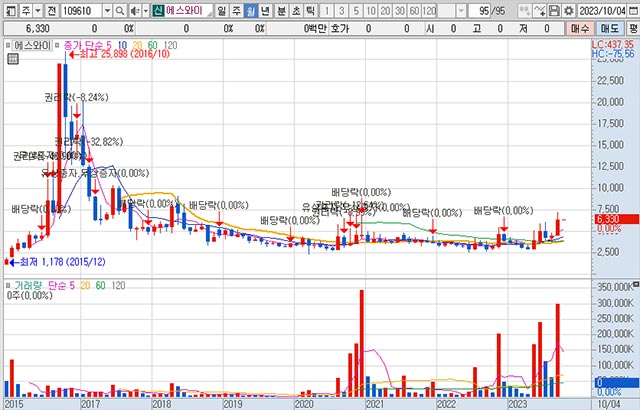
Task: Select the green 60 price average legend
Action: pyautogui.click(x=153, y=45)
